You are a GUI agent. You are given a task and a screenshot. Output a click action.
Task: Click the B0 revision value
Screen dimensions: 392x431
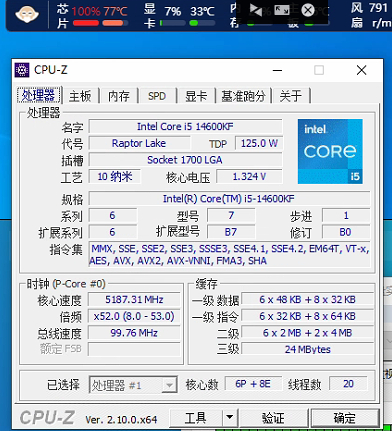[x=345, y=232]
